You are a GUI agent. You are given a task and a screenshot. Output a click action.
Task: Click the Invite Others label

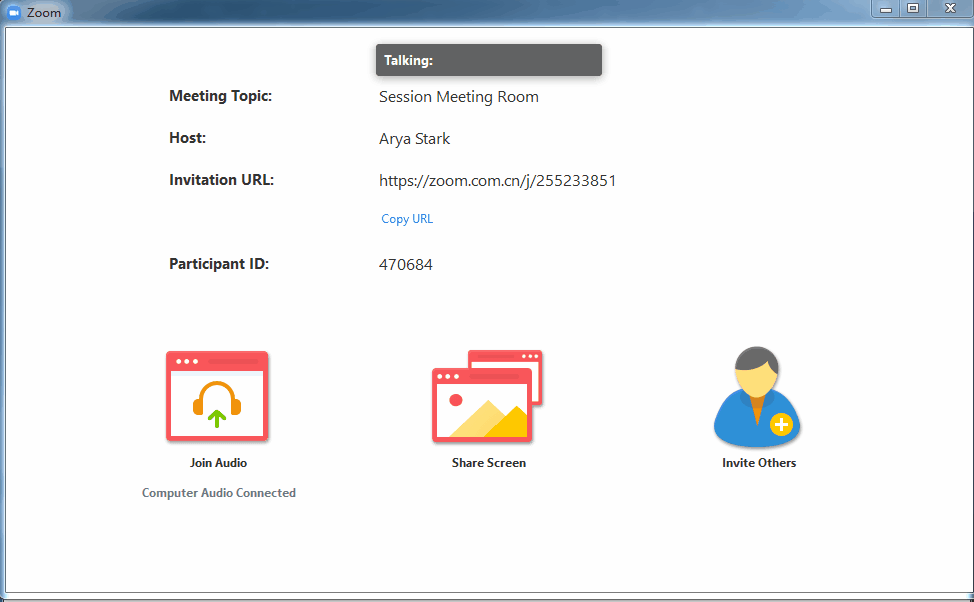click(759, 463)
